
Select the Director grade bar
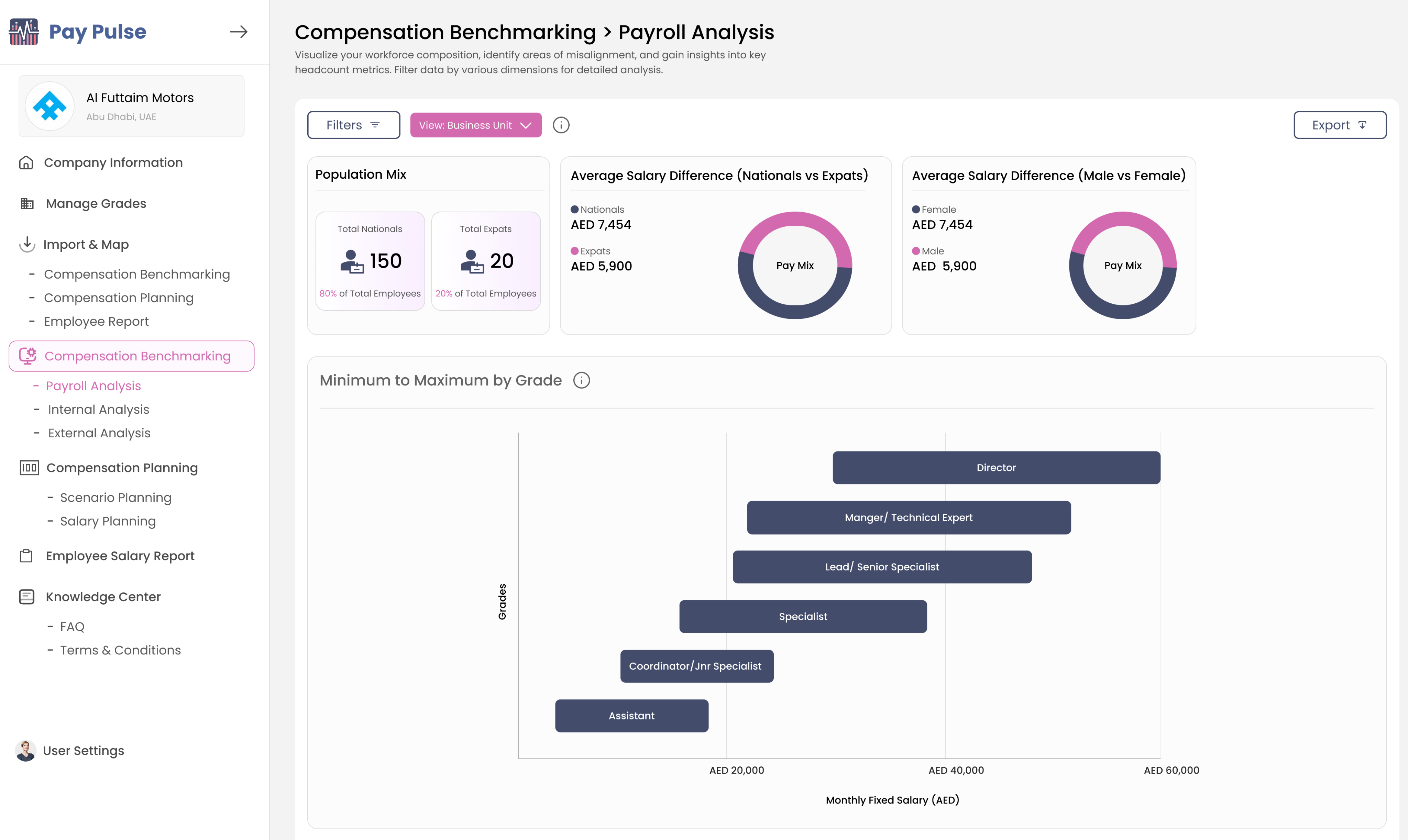click(x=996, y=468)
